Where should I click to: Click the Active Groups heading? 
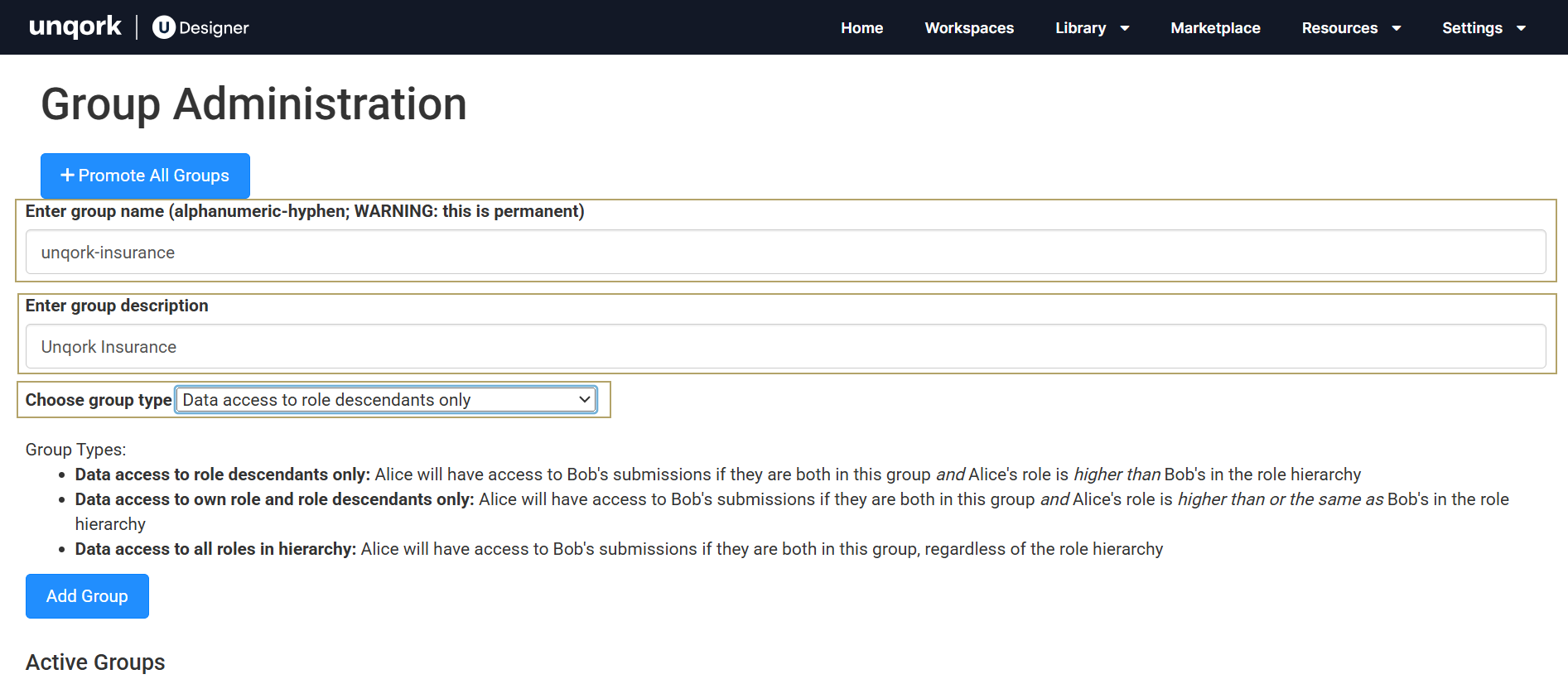coord(95,662)
